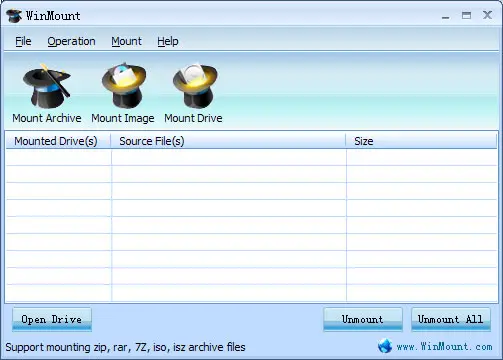This screenshot has width=503, height=360.
Task: Click the Mount Image hat icon
Action: pos(124,85)
